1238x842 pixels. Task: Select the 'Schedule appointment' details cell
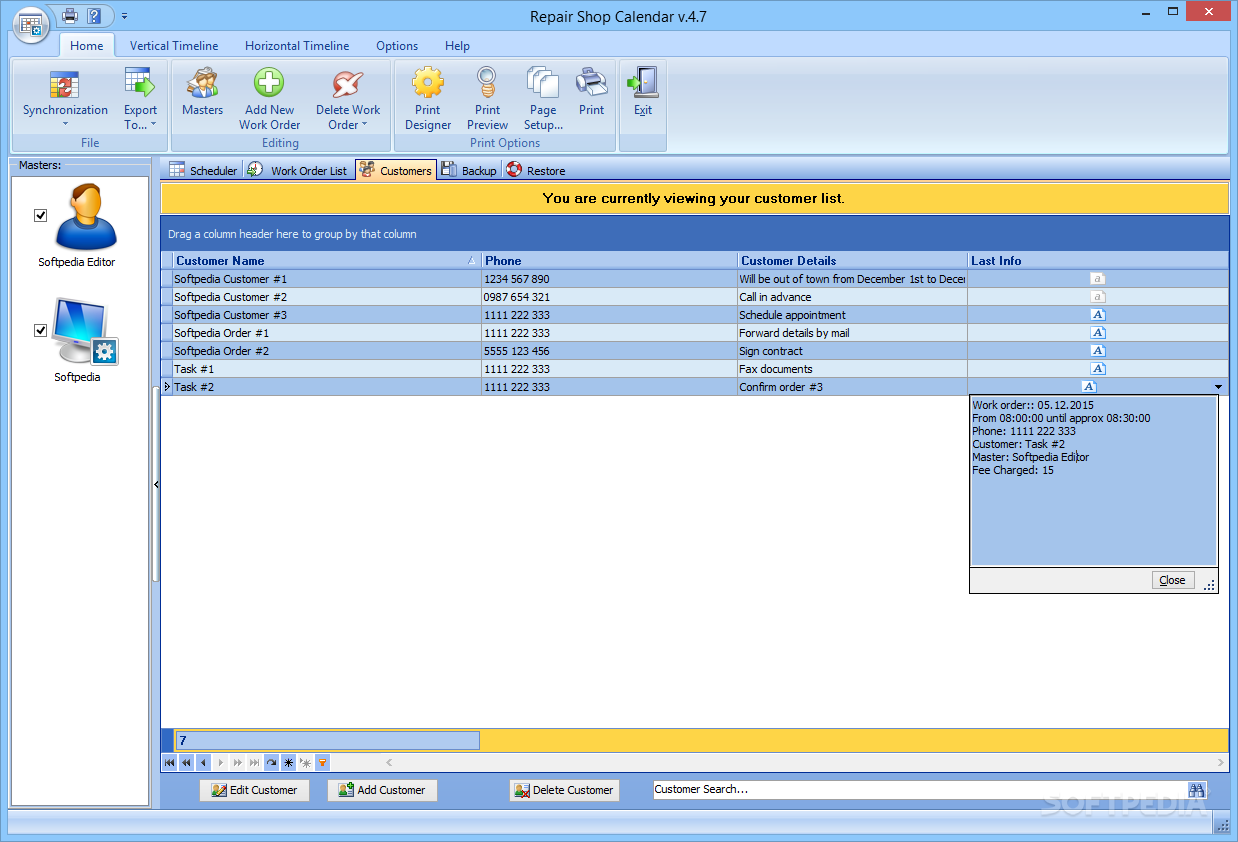852,315
